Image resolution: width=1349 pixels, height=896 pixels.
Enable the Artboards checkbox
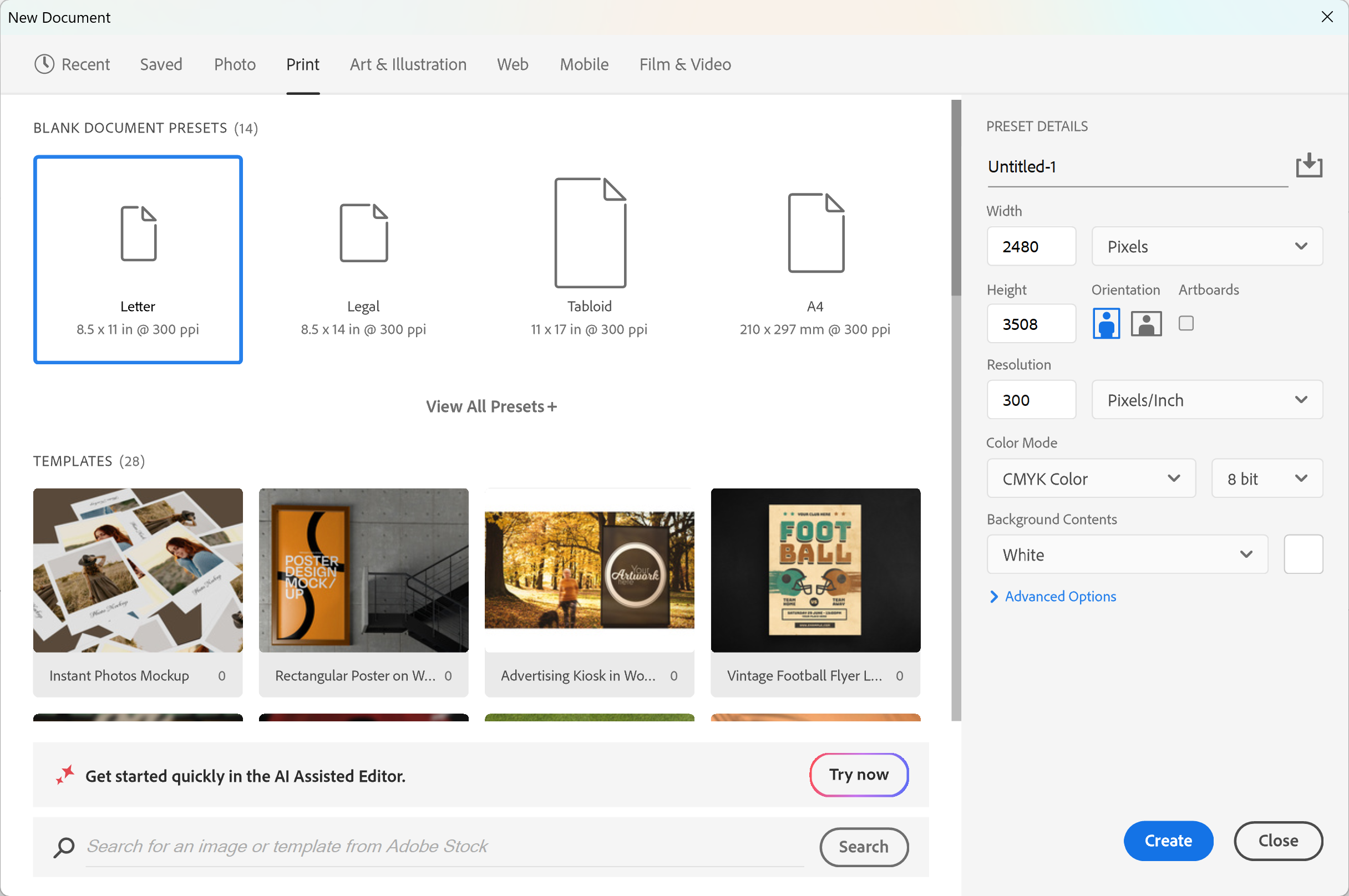point(1186,323)
